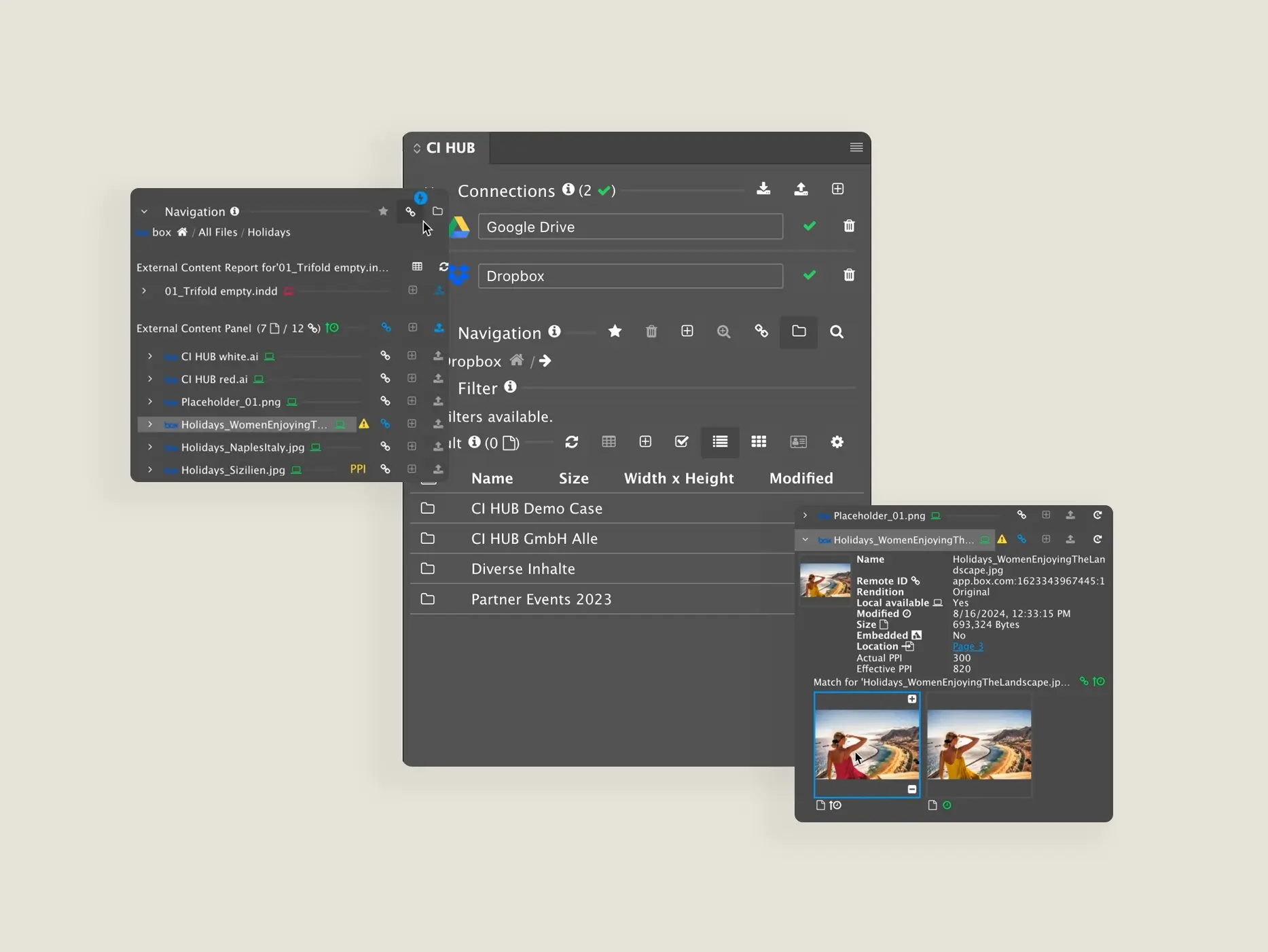Select the yellow dress match thumbnail
The width and height of the screenshot is (1268, 952).
(x=979, y=745)
